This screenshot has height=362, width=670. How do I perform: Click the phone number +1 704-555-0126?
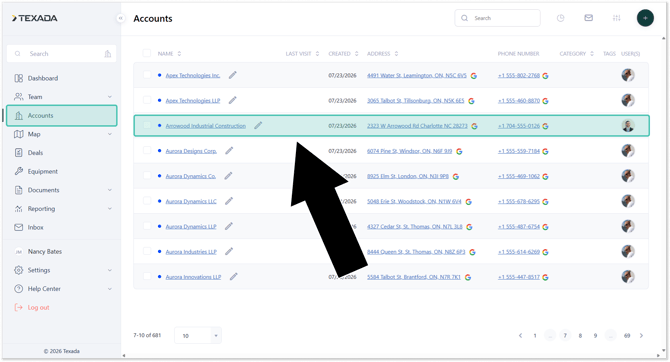tap(519, 126)
